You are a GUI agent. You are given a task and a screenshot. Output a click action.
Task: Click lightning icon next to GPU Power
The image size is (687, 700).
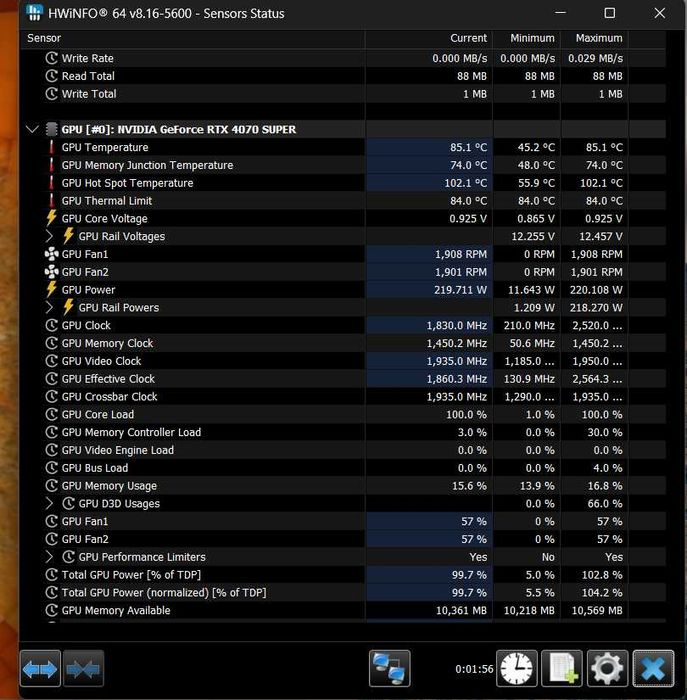[51, 290]
